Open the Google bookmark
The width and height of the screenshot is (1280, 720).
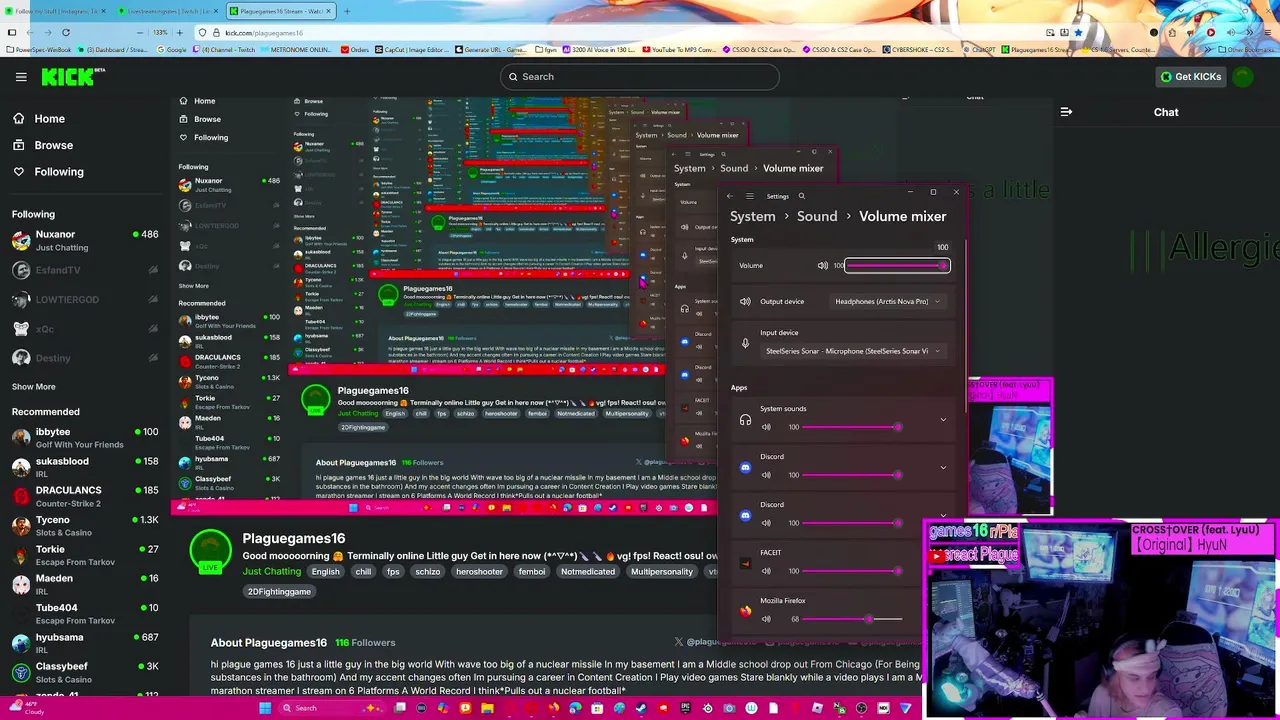point(171,49)
